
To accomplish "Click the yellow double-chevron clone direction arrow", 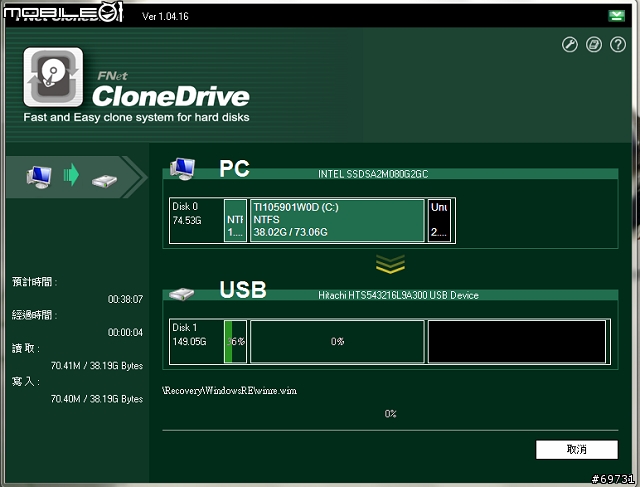I will coord(390,264).
